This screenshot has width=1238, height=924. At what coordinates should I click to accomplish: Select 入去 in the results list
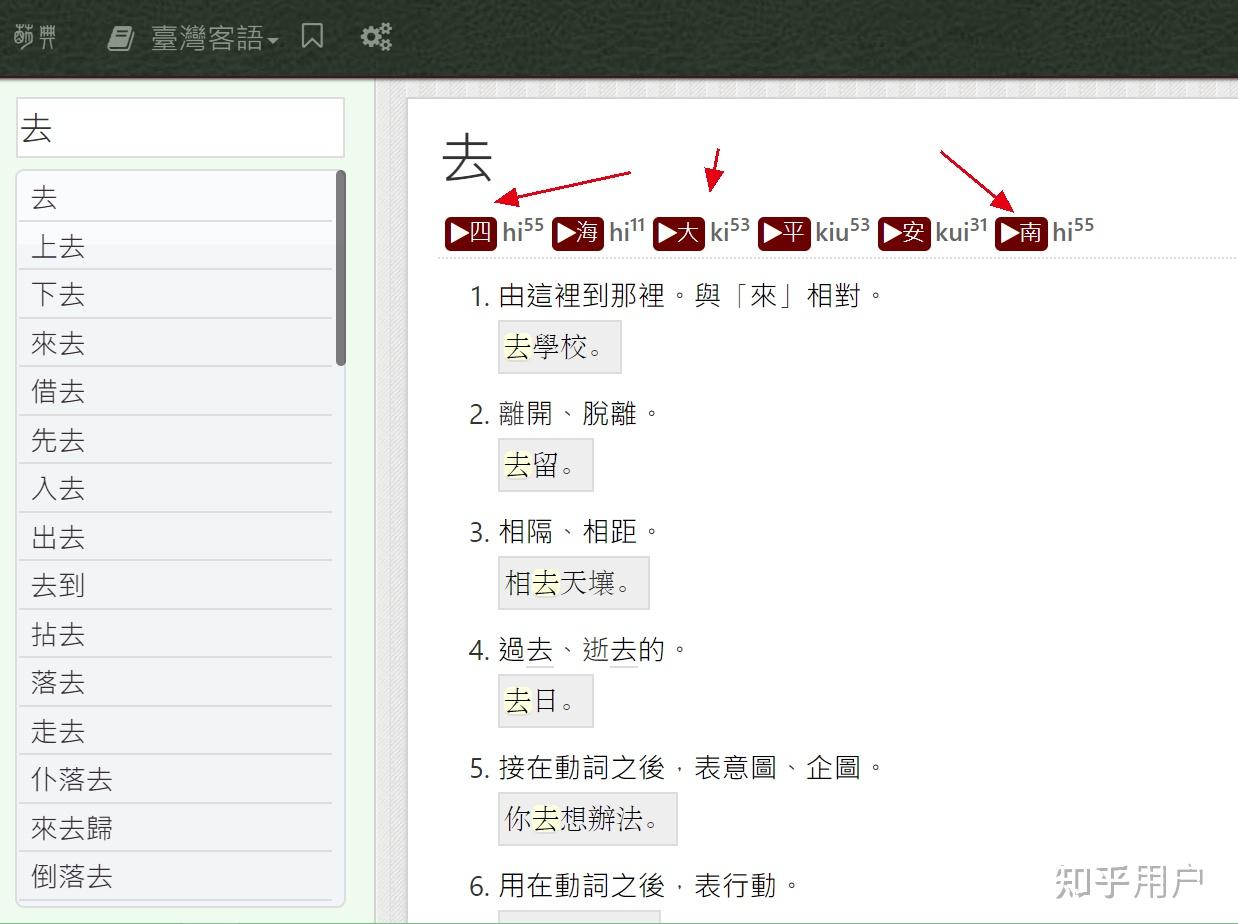pyautogui.click(x=175, y=488)
